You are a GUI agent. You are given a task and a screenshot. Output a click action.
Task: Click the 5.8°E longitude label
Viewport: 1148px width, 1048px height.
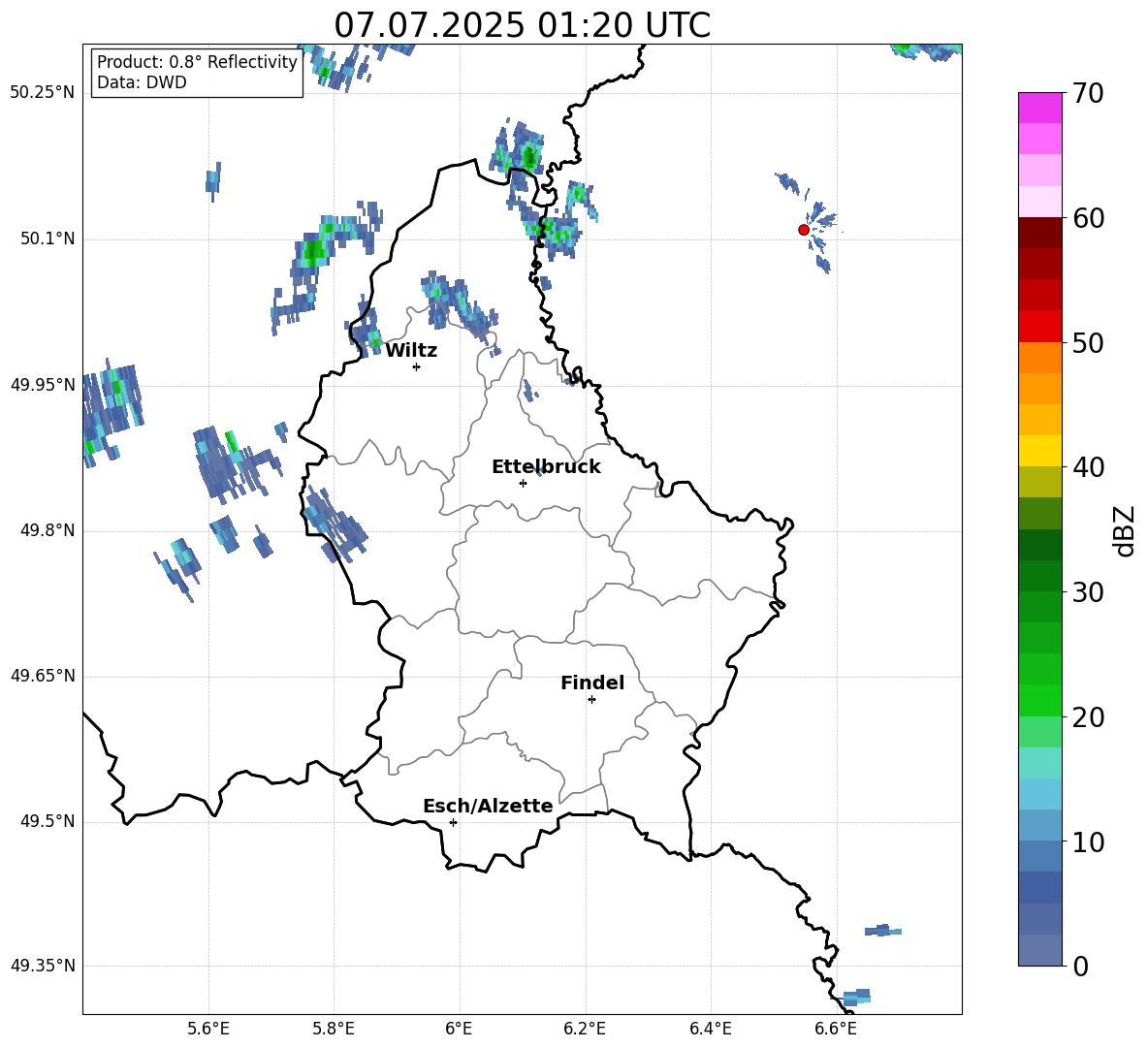[334, 1029]
